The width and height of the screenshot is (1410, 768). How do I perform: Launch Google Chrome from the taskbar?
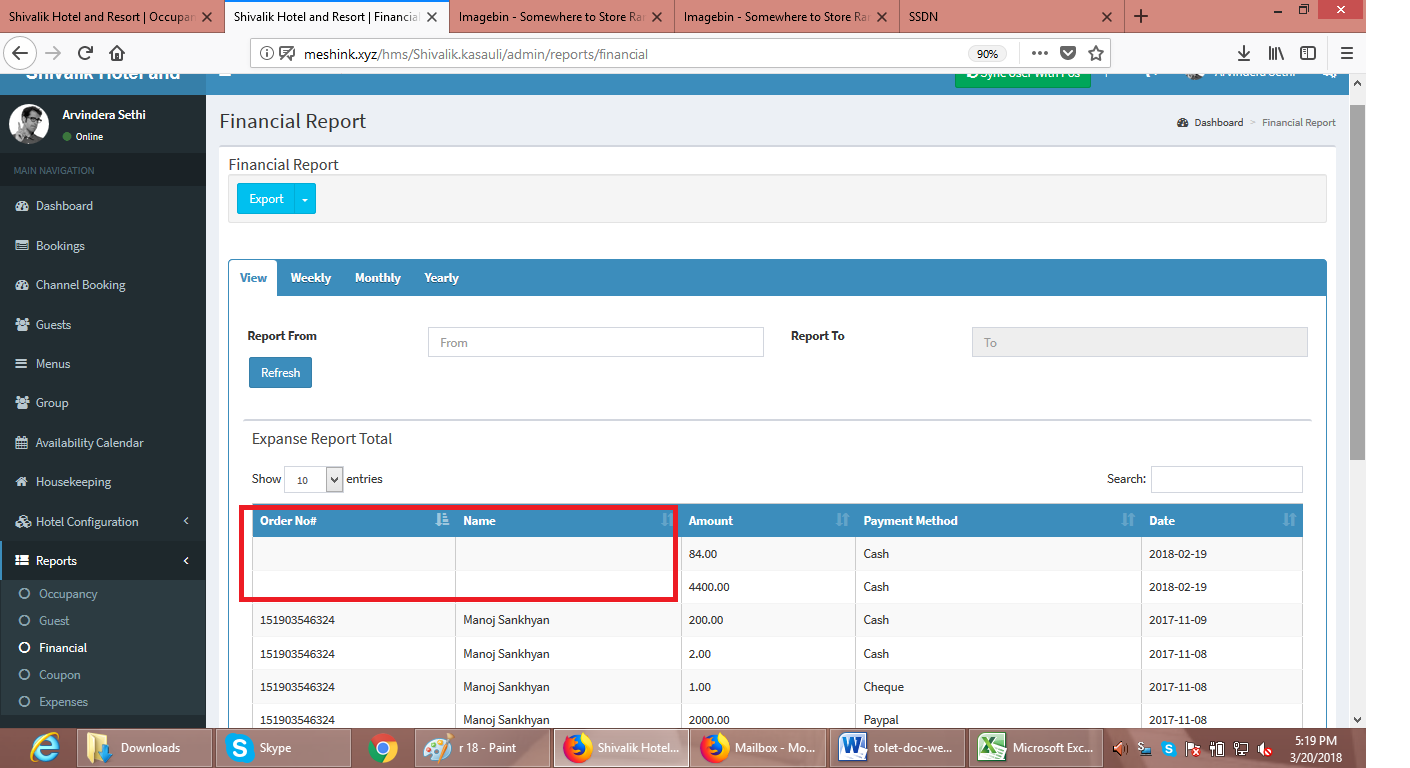click(x=382, y=748)
